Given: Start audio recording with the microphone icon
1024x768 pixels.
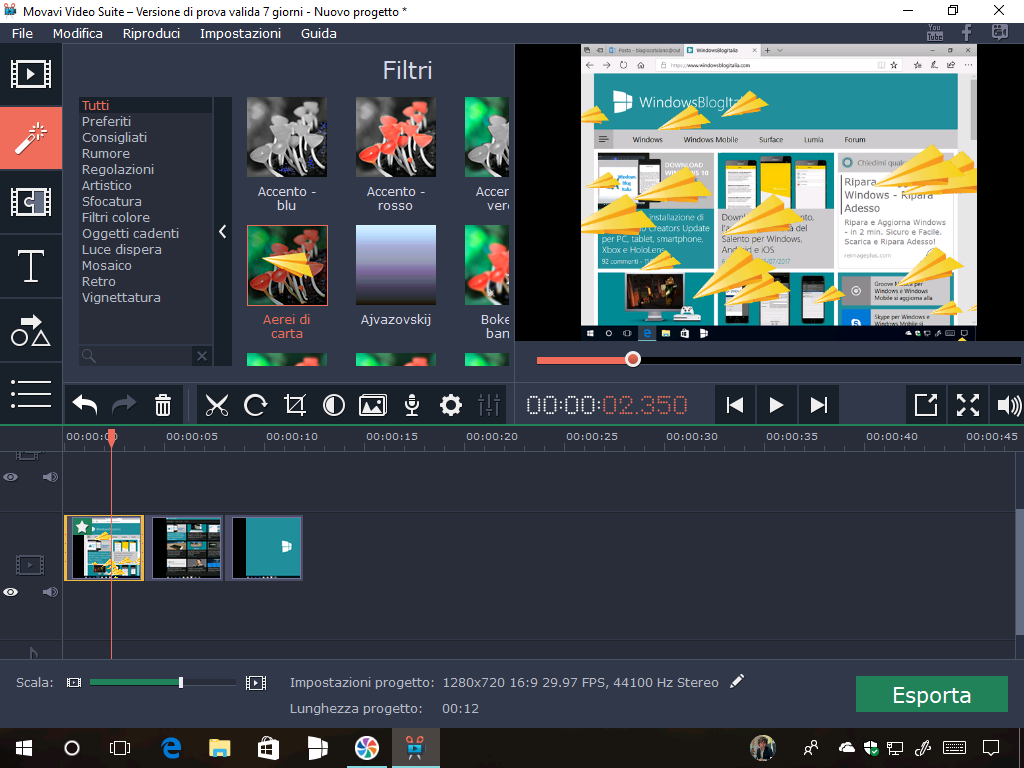Looking at the screenshot, I should 412,405.
